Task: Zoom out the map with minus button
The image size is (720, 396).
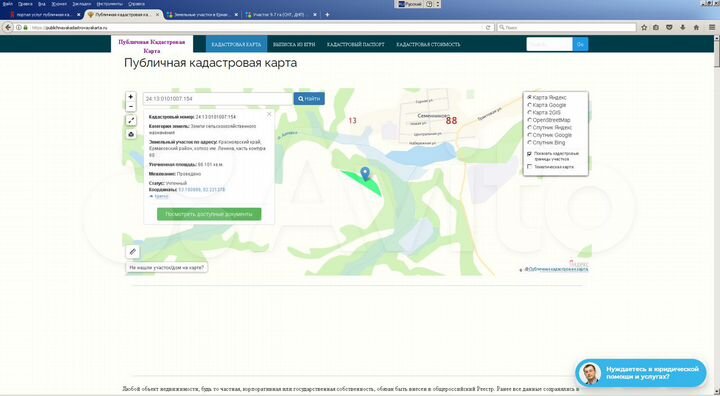Action: pyautogui.click(x=131, y=107)
